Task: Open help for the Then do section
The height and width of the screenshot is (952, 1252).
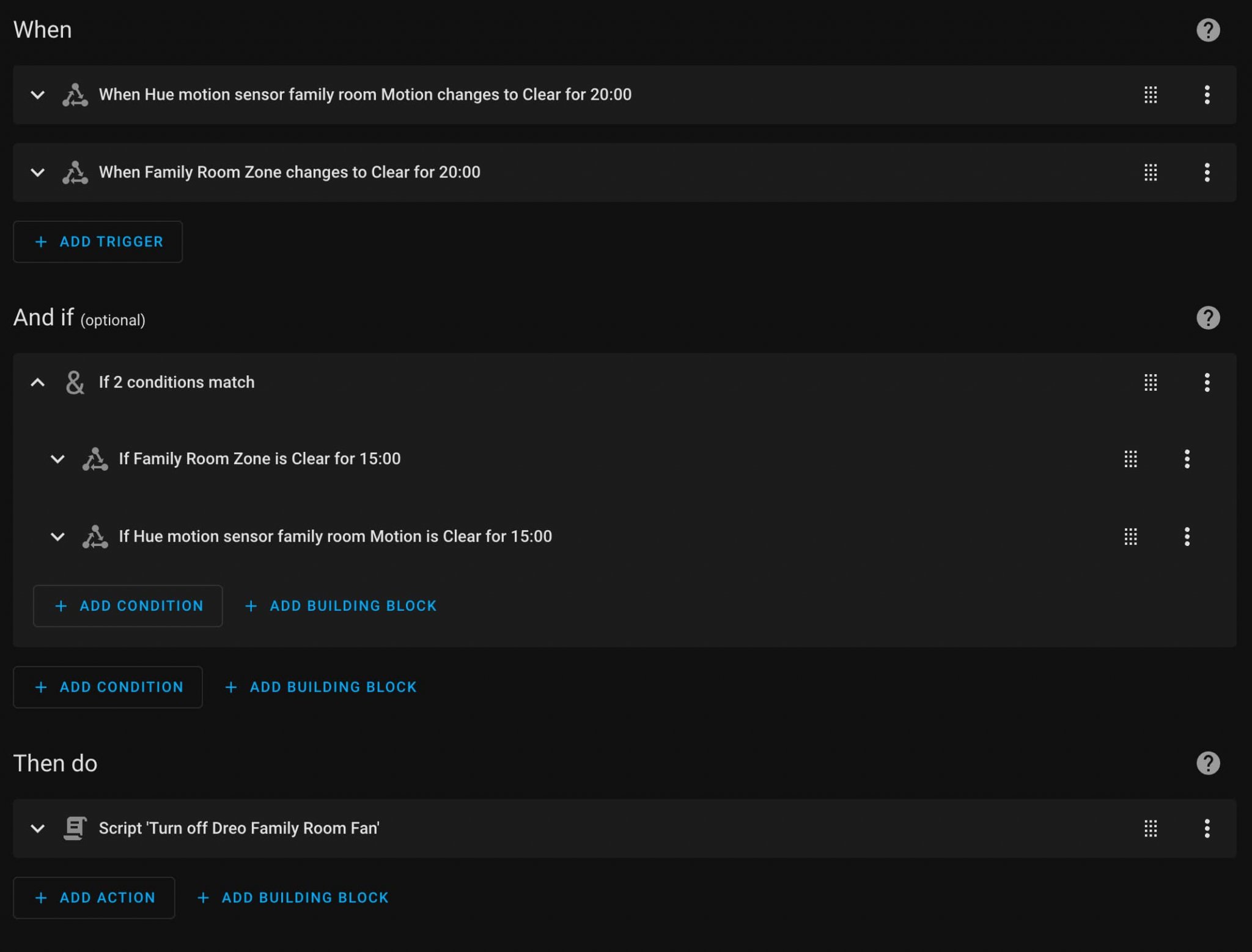Action: [1207, 763]
